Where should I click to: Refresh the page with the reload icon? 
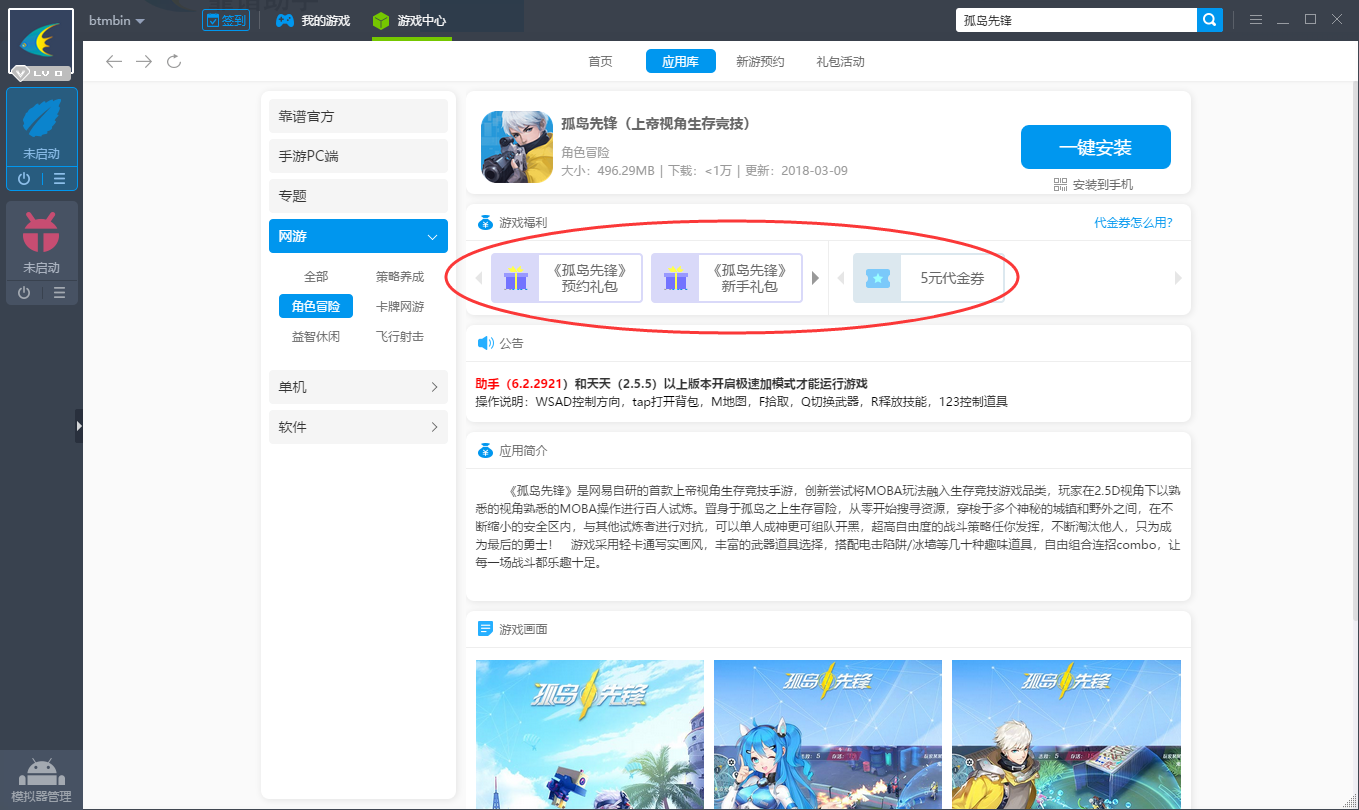[174, 62]
